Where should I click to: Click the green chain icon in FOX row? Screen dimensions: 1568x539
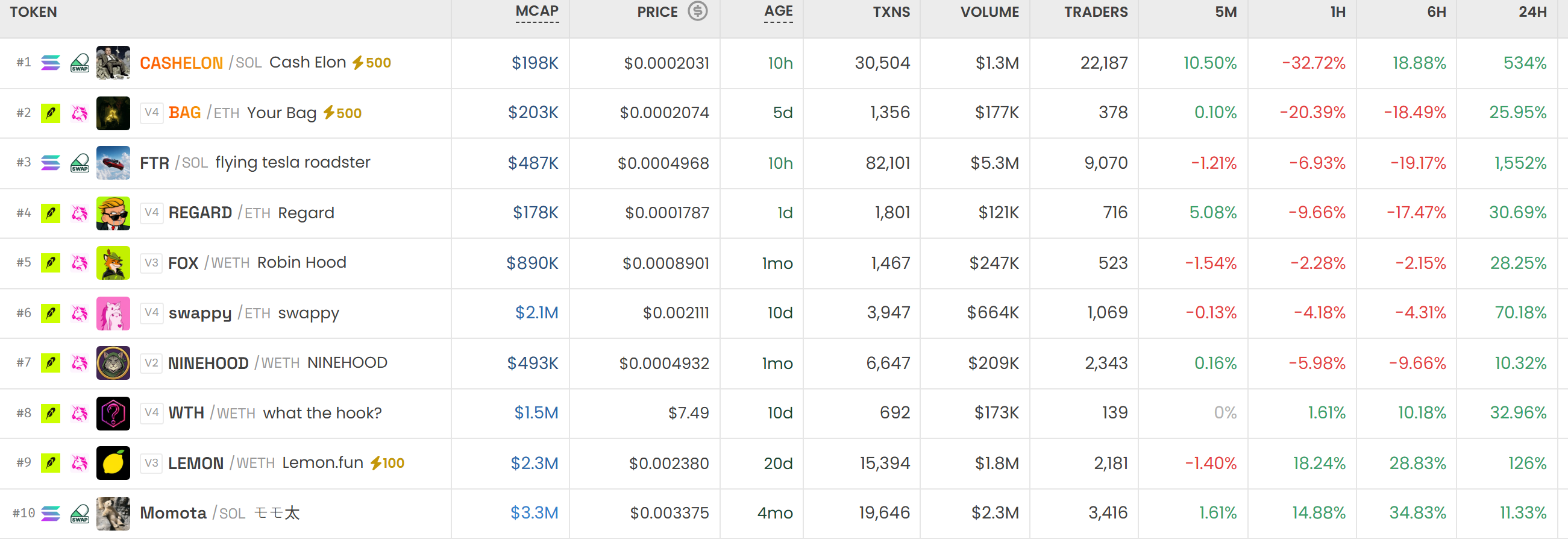coord(51,263)
